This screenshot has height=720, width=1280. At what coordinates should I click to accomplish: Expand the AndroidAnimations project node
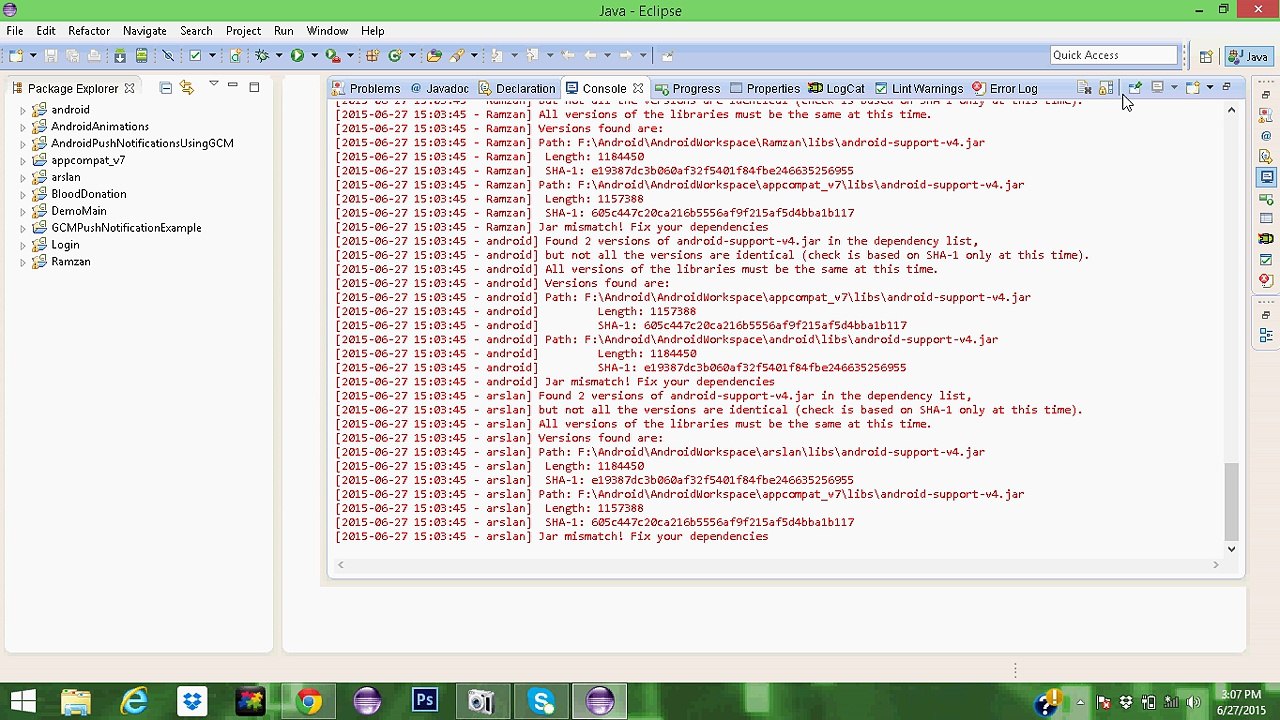tap(23, 127)
